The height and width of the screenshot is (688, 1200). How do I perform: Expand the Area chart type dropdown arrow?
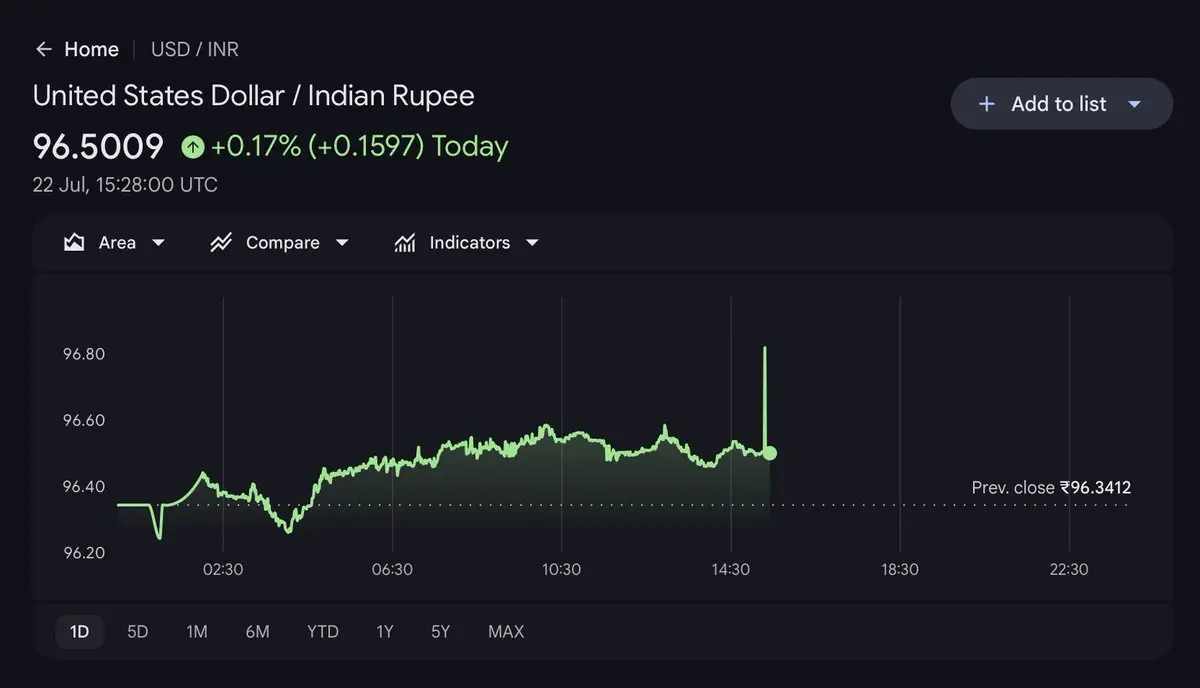tap(158, 243)
